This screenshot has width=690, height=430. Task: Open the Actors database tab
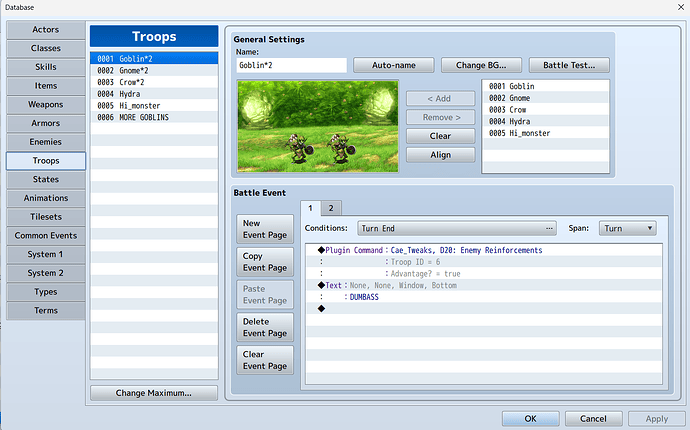pos(46,29)
